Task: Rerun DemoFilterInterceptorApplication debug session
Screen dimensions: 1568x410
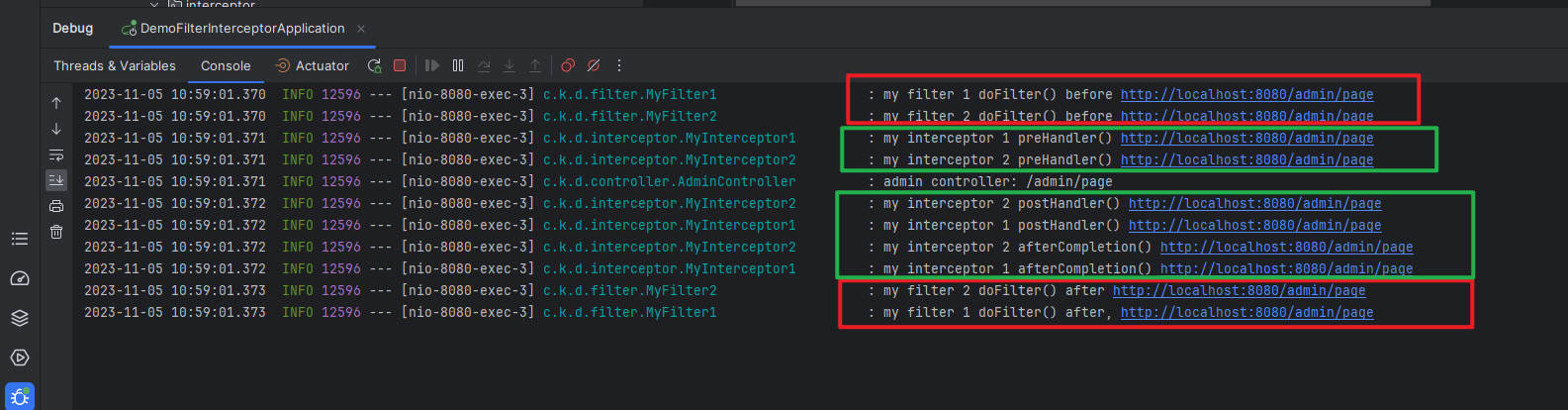Action: [x=374, y=65]
